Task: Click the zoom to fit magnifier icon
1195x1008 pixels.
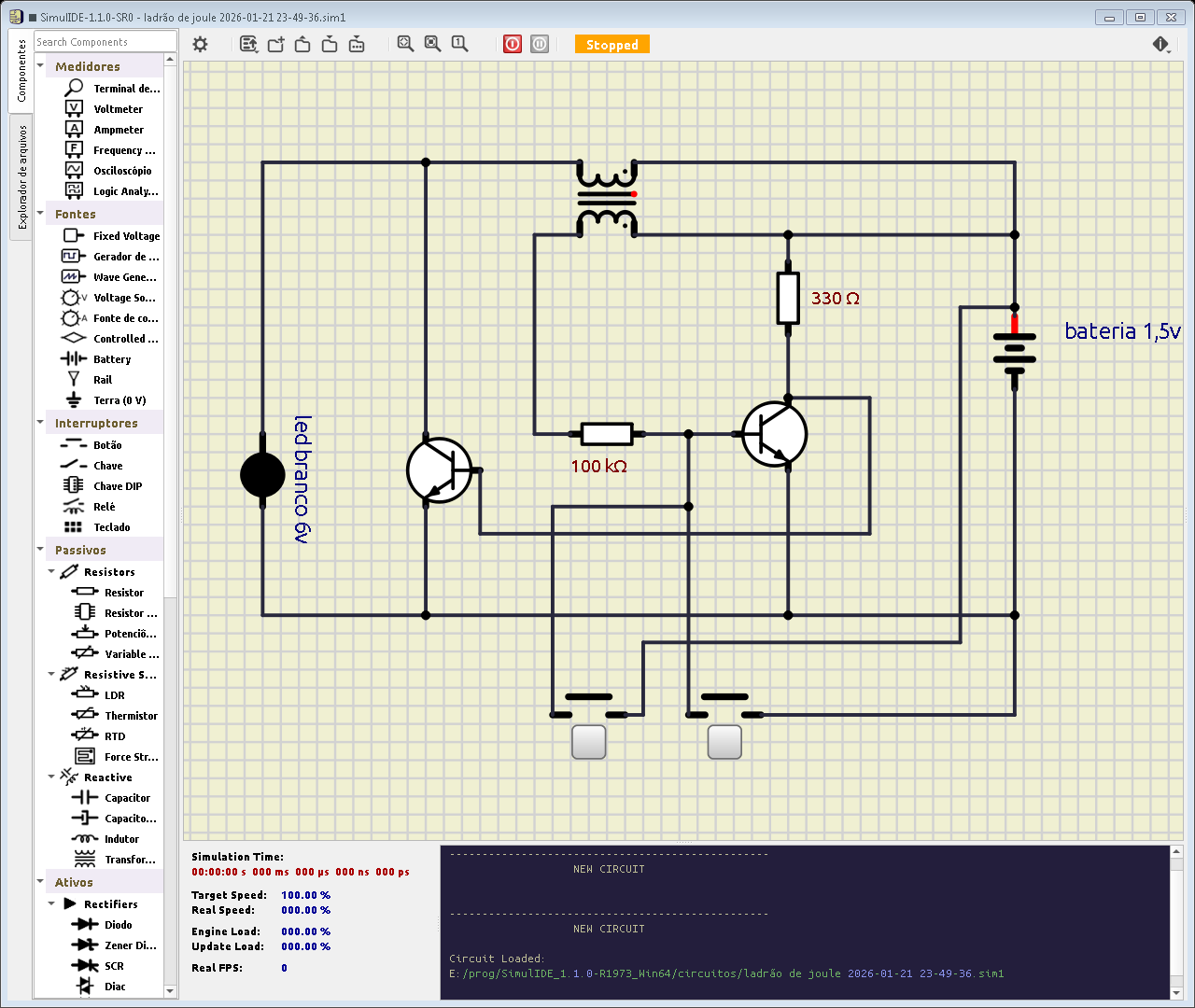Action: 405,44
